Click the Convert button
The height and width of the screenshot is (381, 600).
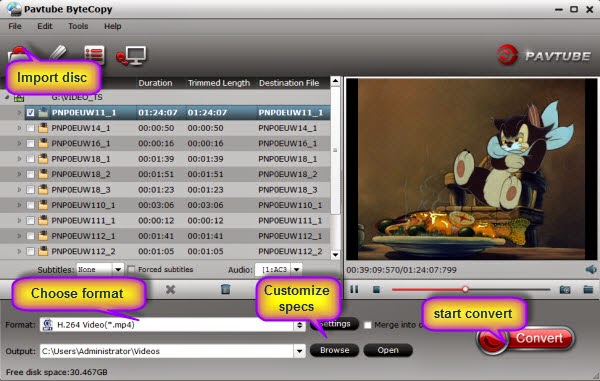pyautogui.click(x=526, y=339)
